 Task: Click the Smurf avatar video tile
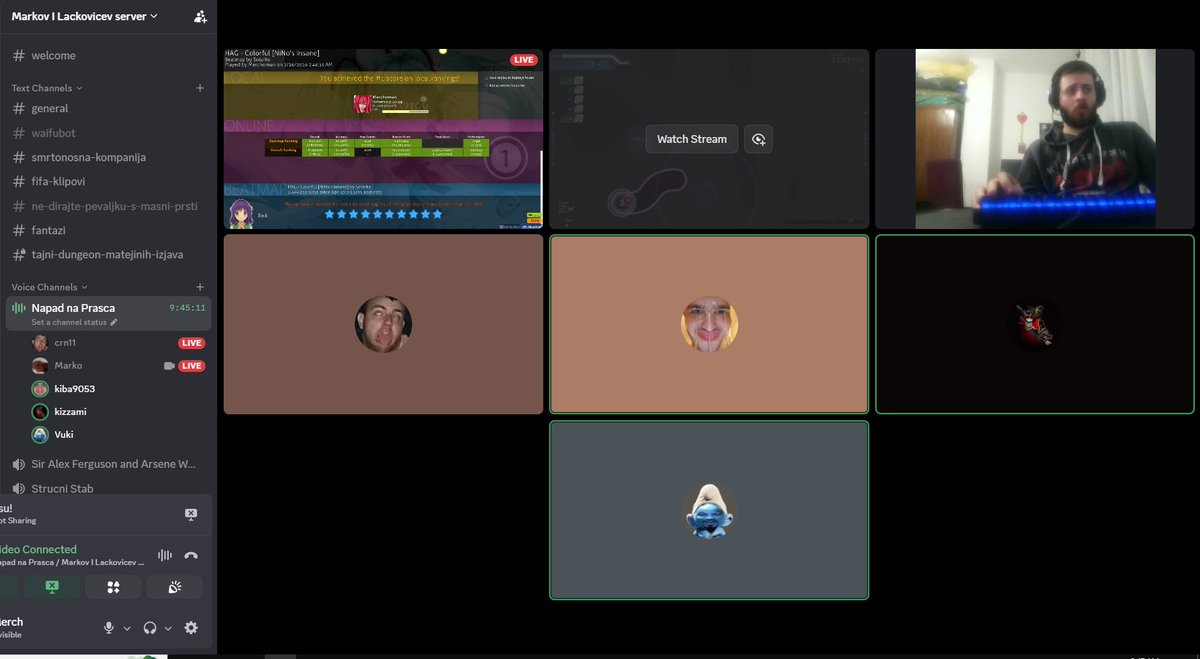coord(709,510)
